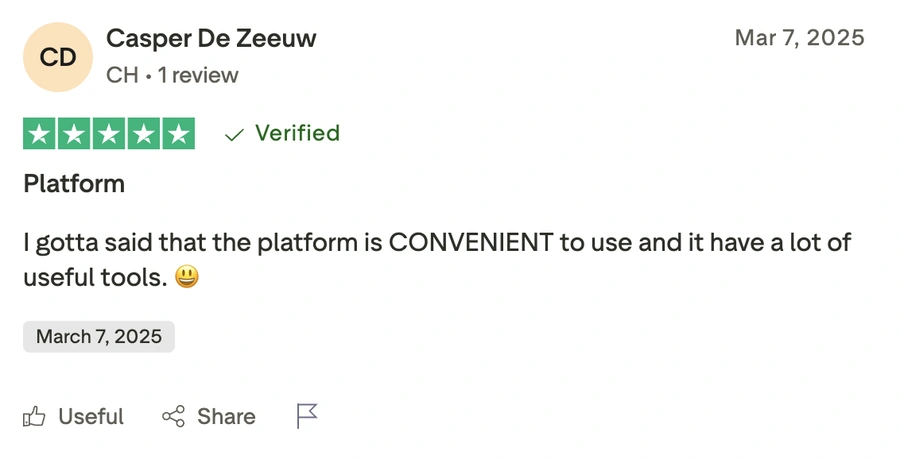The height and width of the screenshot is (459, 900).
Task: Click the thumbs-up Useful icon
Action: coord(35,417)
